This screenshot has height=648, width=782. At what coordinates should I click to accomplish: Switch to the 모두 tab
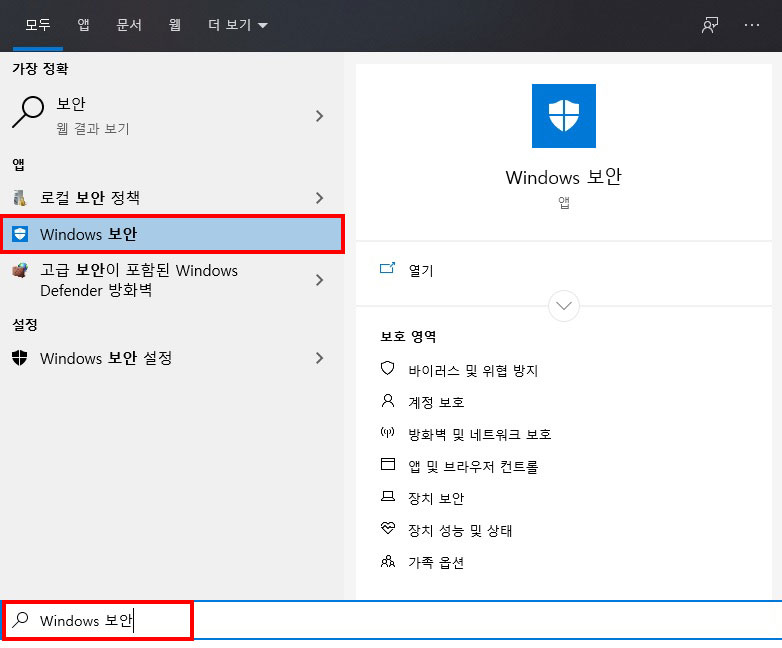(38, 25)
